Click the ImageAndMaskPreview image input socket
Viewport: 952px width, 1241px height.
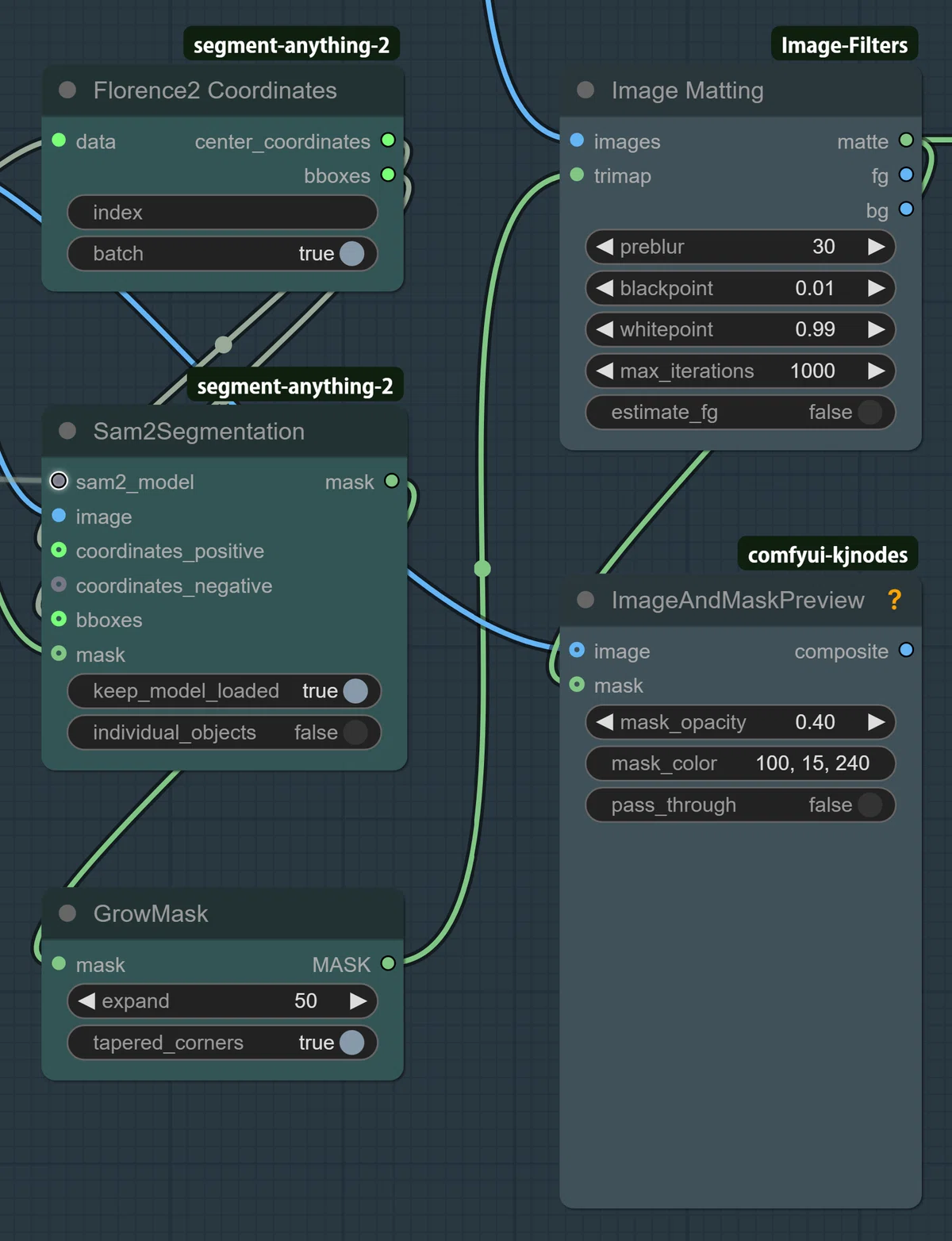tap(577, 651)
